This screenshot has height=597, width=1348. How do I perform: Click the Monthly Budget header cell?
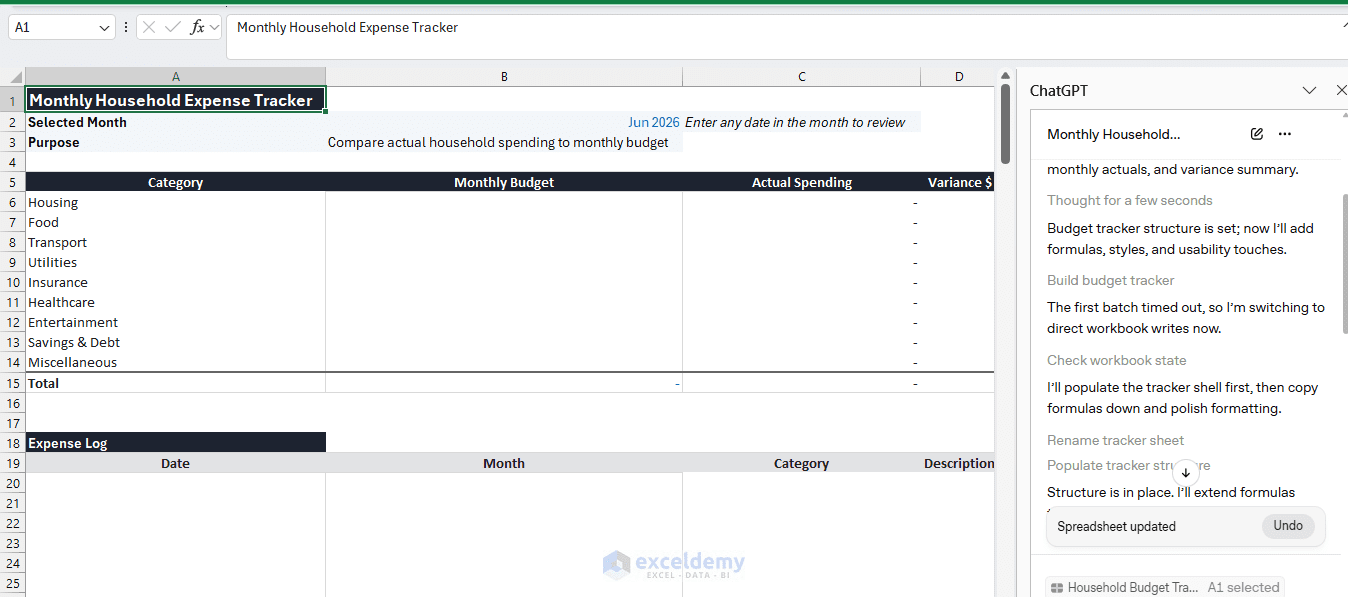tap(504, 182)
